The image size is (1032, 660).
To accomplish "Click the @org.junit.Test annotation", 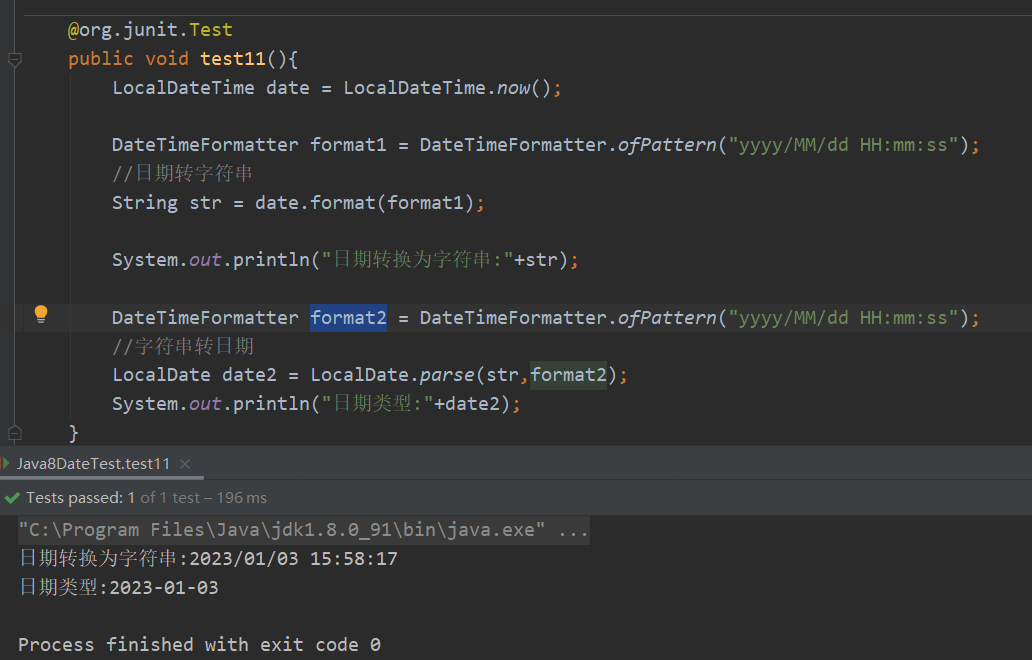I will (x=150, y=30).
